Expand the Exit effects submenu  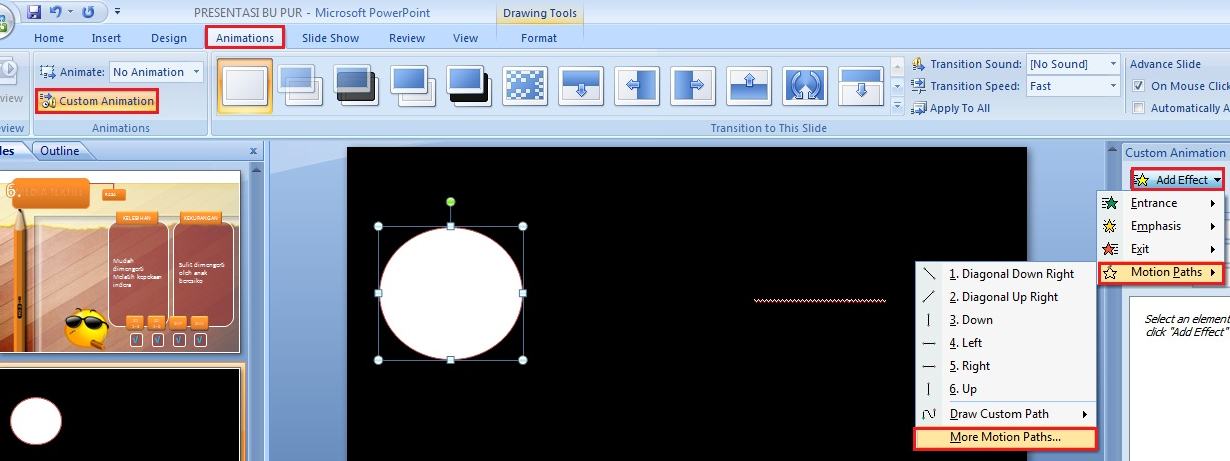[1162, 249]
